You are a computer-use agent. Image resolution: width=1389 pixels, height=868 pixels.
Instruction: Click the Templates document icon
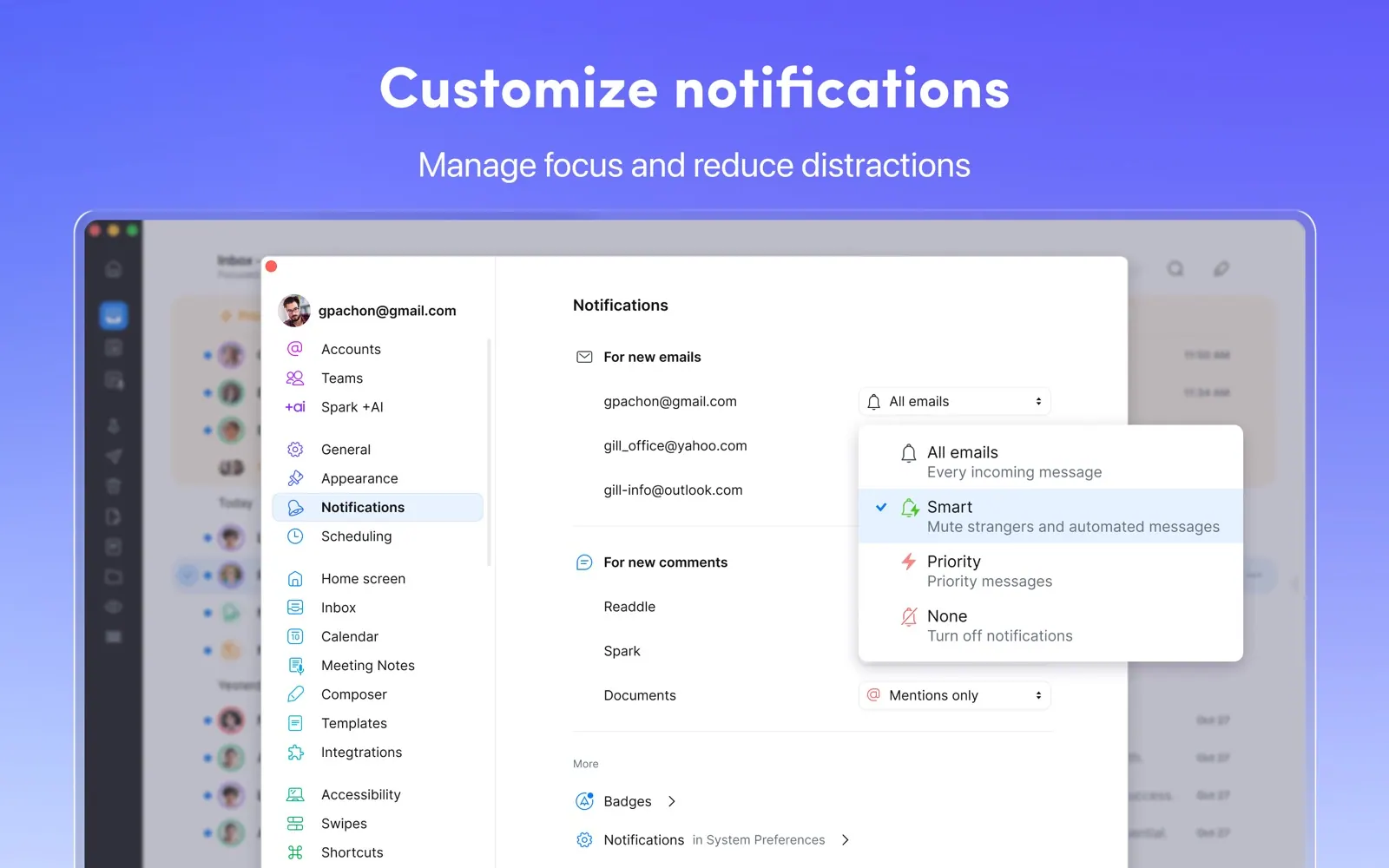pos(295,723)
